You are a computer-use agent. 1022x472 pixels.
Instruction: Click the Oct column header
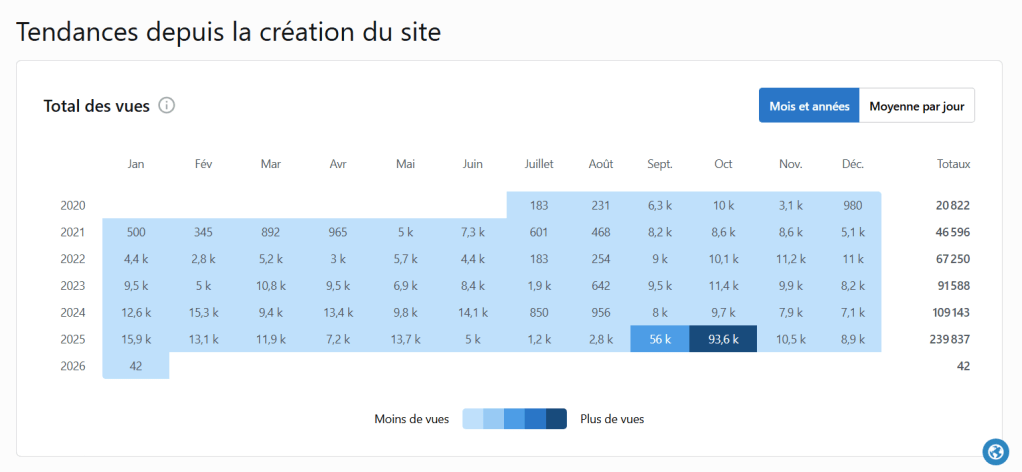[x=723, y=164]
